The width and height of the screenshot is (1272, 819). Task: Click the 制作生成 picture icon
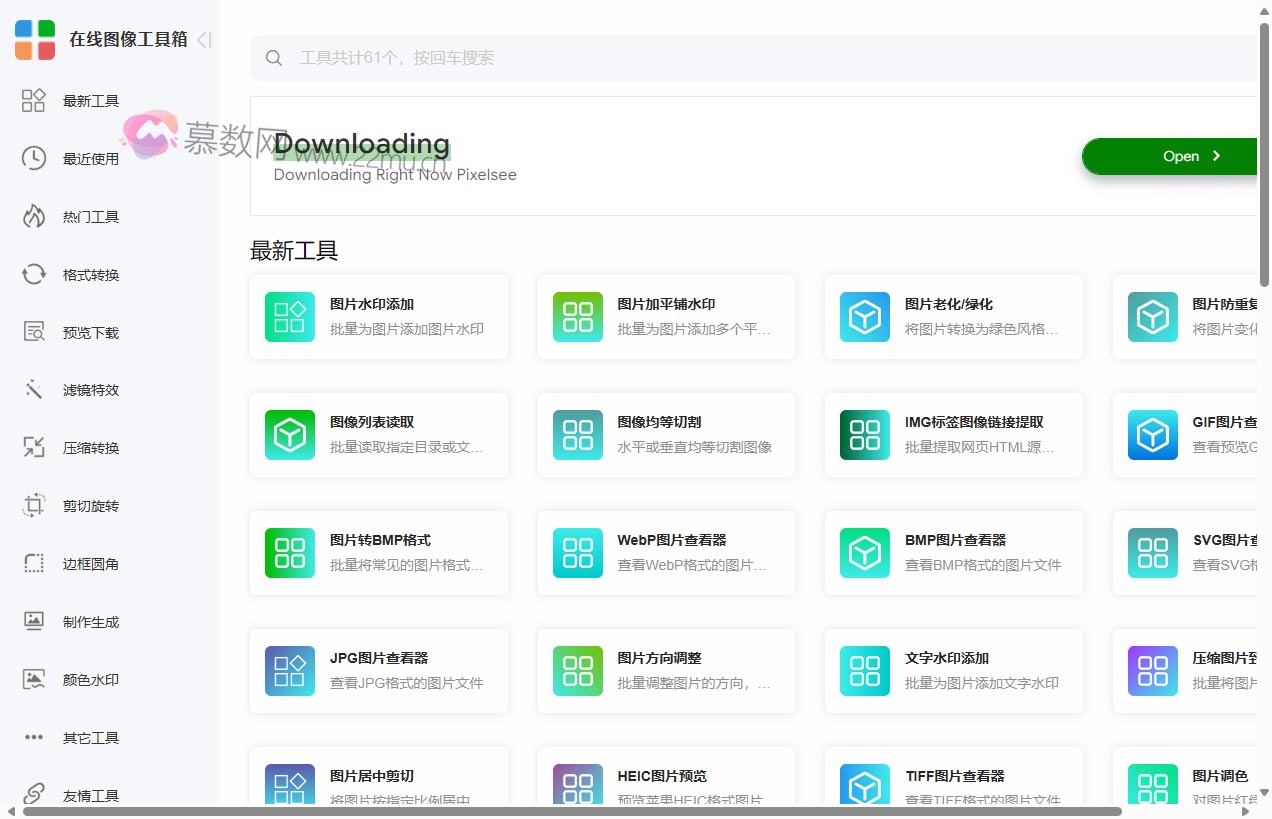click(x=33, y=621)
